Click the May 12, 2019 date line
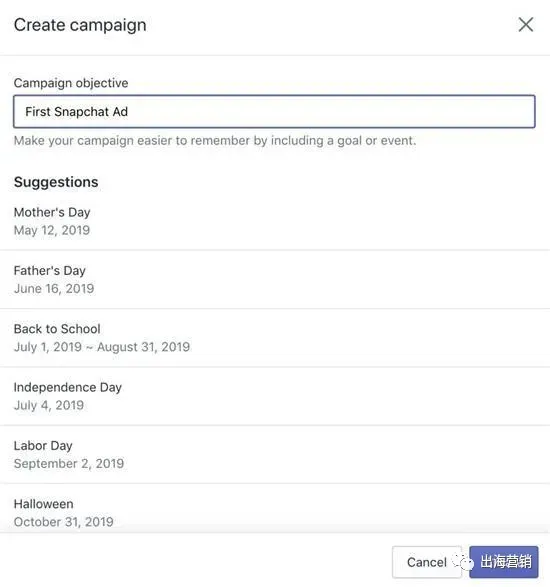 [52, 230]
